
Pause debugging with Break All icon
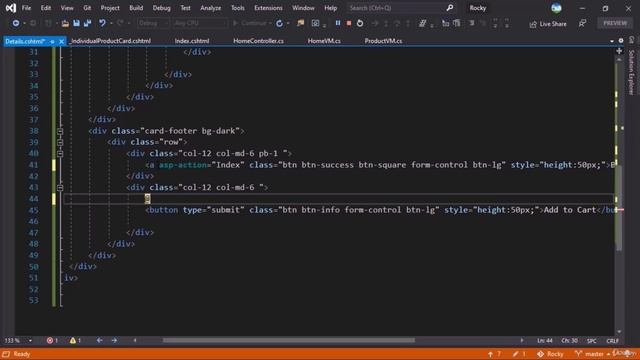point(338,23)
